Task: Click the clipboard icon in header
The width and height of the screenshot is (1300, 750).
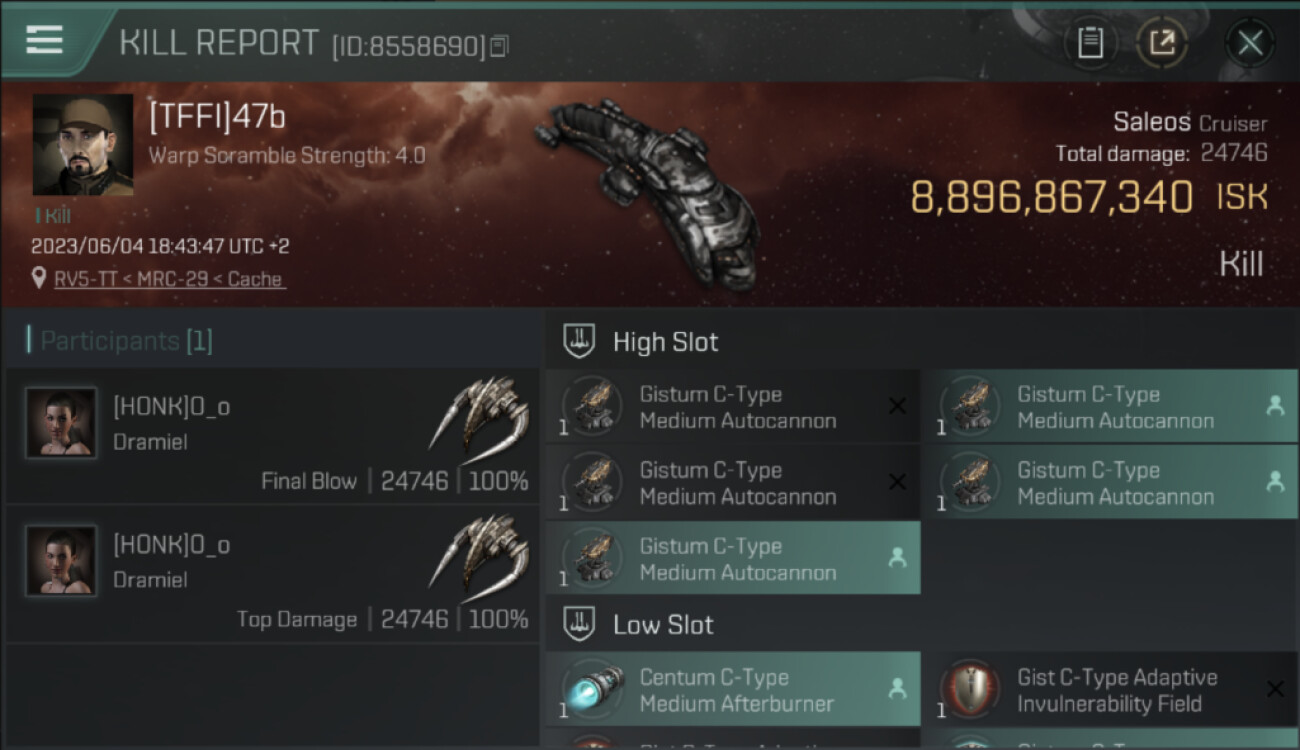Action: coord(1090,43)
